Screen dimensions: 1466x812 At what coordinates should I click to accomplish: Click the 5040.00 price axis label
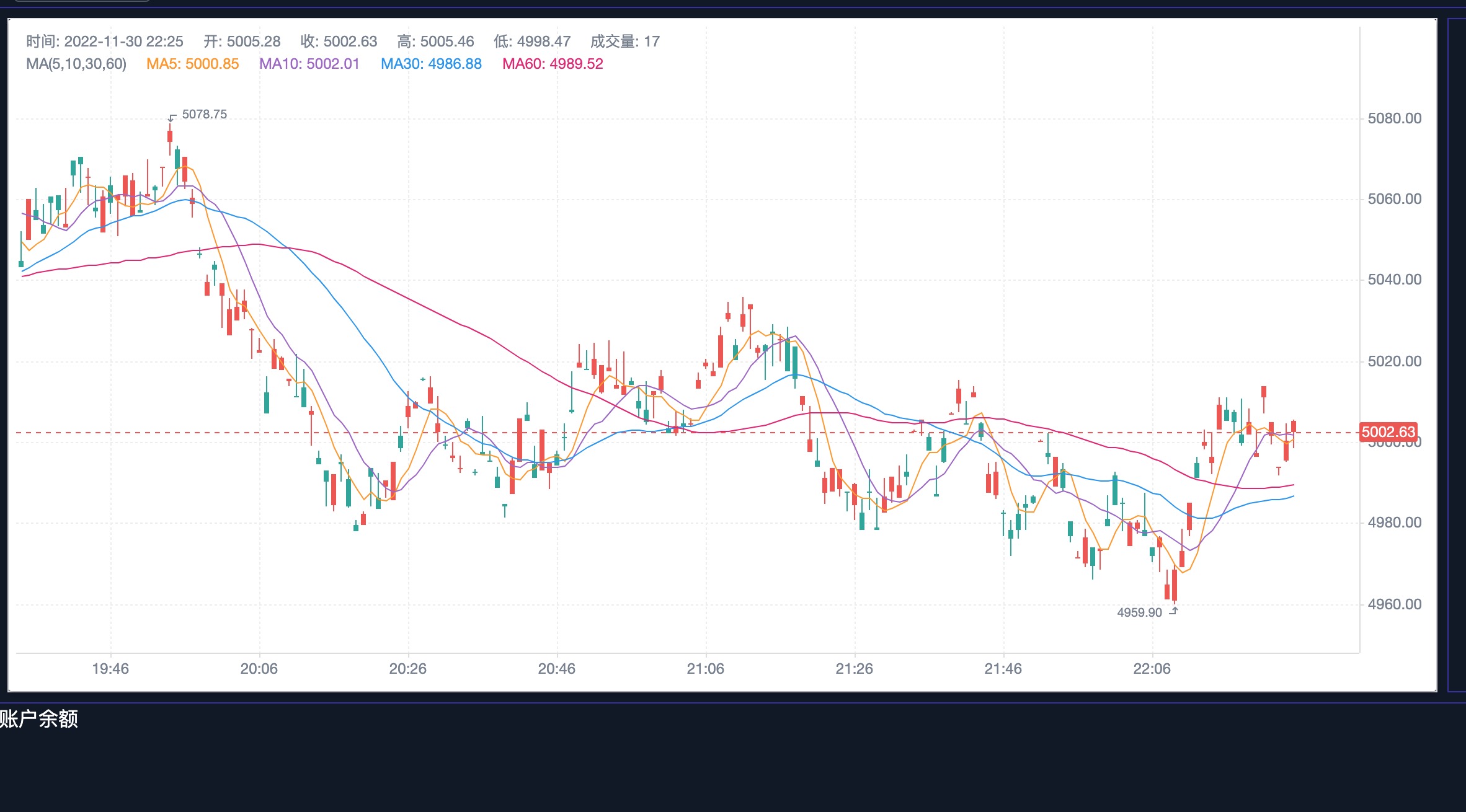[x=1395, y=280]
